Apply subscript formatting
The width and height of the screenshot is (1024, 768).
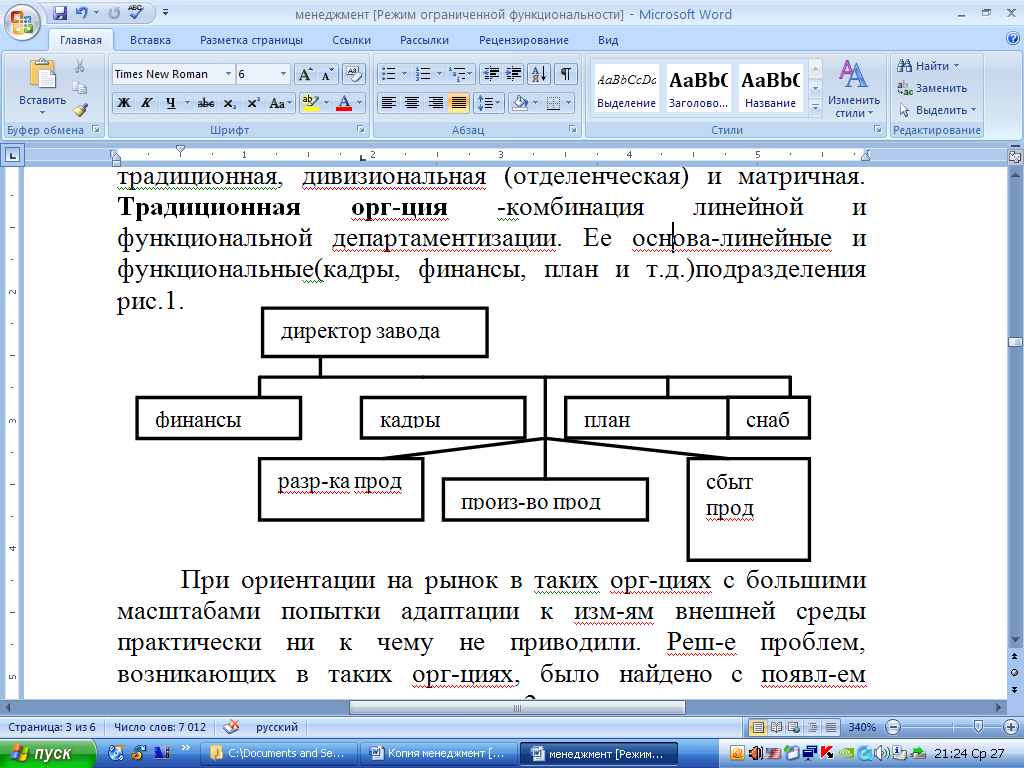[x=229, y=103]
